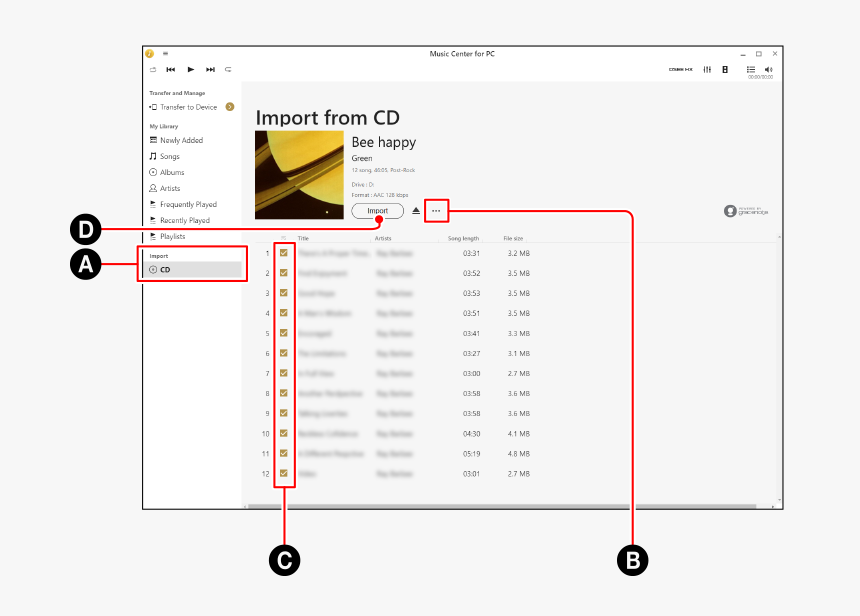Click the 3.2 MB file size cell
The height and width of the screenshot is (616, 860).
click(x=518, y=253)
